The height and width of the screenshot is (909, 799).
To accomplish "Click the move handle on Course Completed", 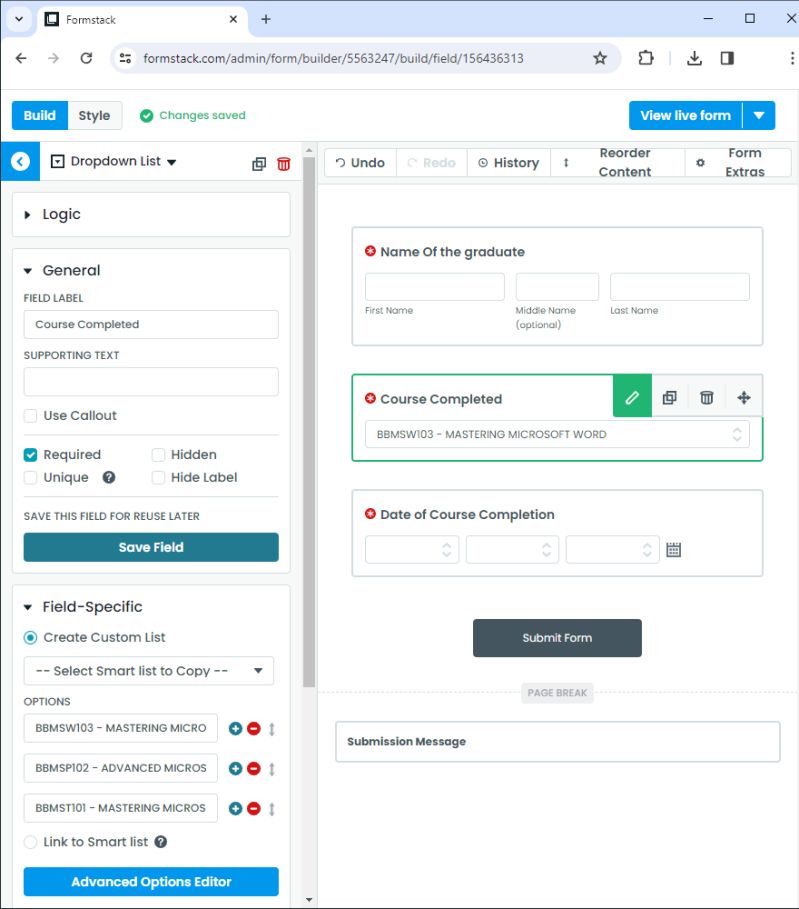I will click(743, 398).
